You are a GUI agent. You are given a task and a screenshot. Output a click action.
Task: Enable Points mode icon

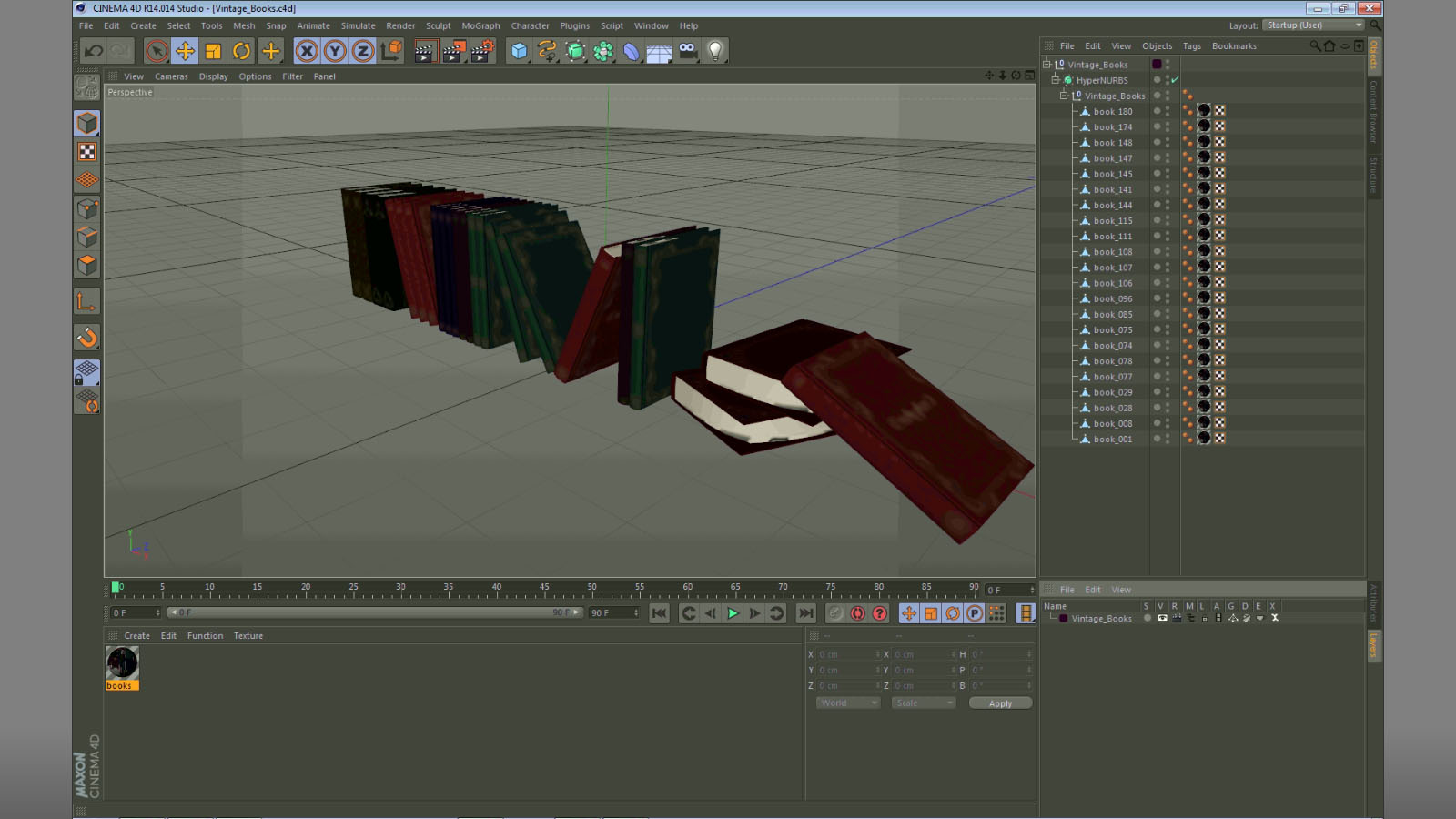click(x=87, y=208)
